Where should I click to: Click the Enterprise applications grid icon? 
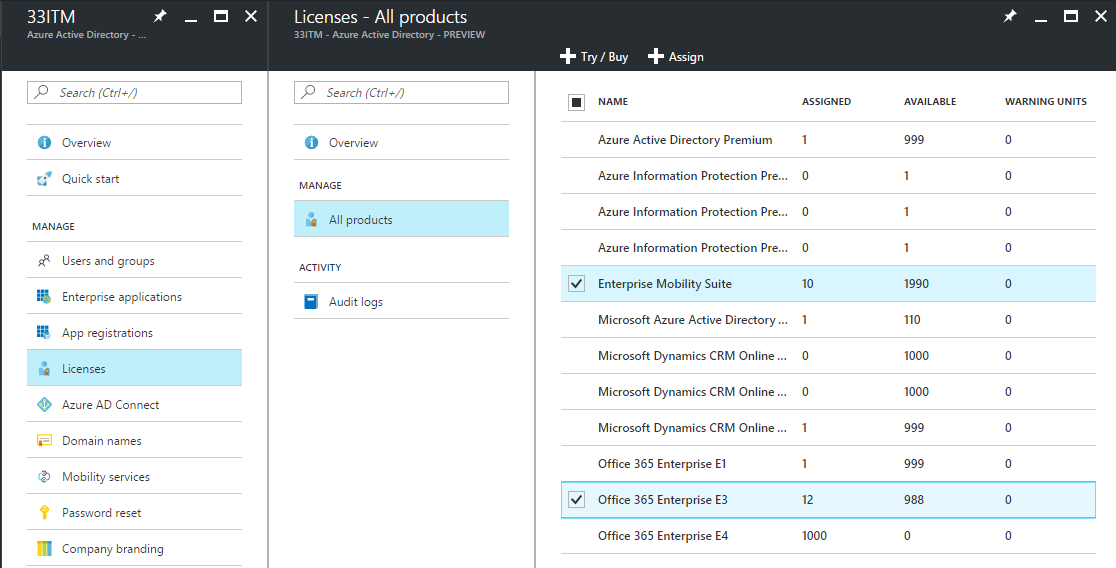[44, 297]
